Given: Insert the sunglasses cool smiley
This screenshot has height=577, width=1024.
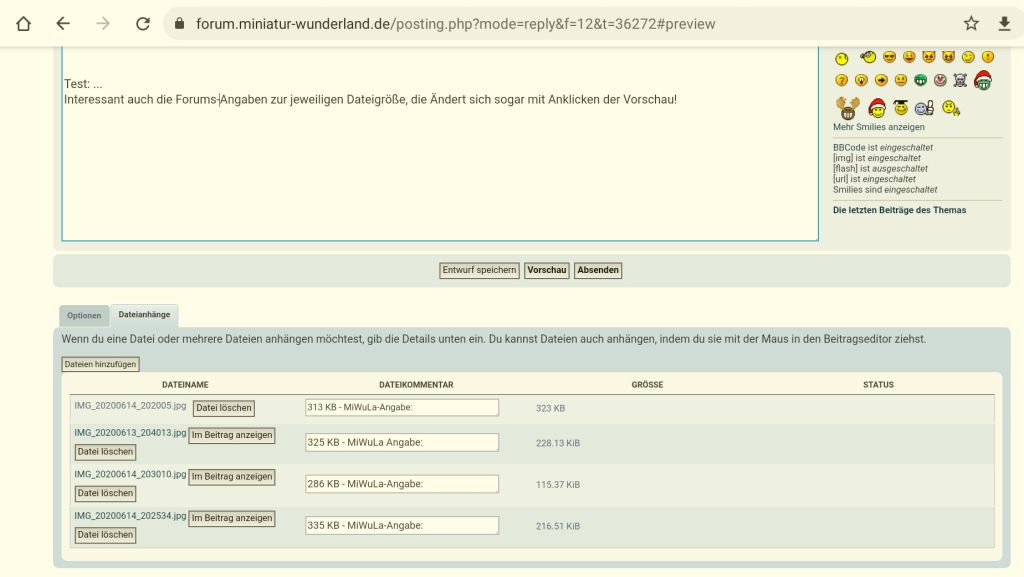Looking at the screenshot, I should point(889,57).
